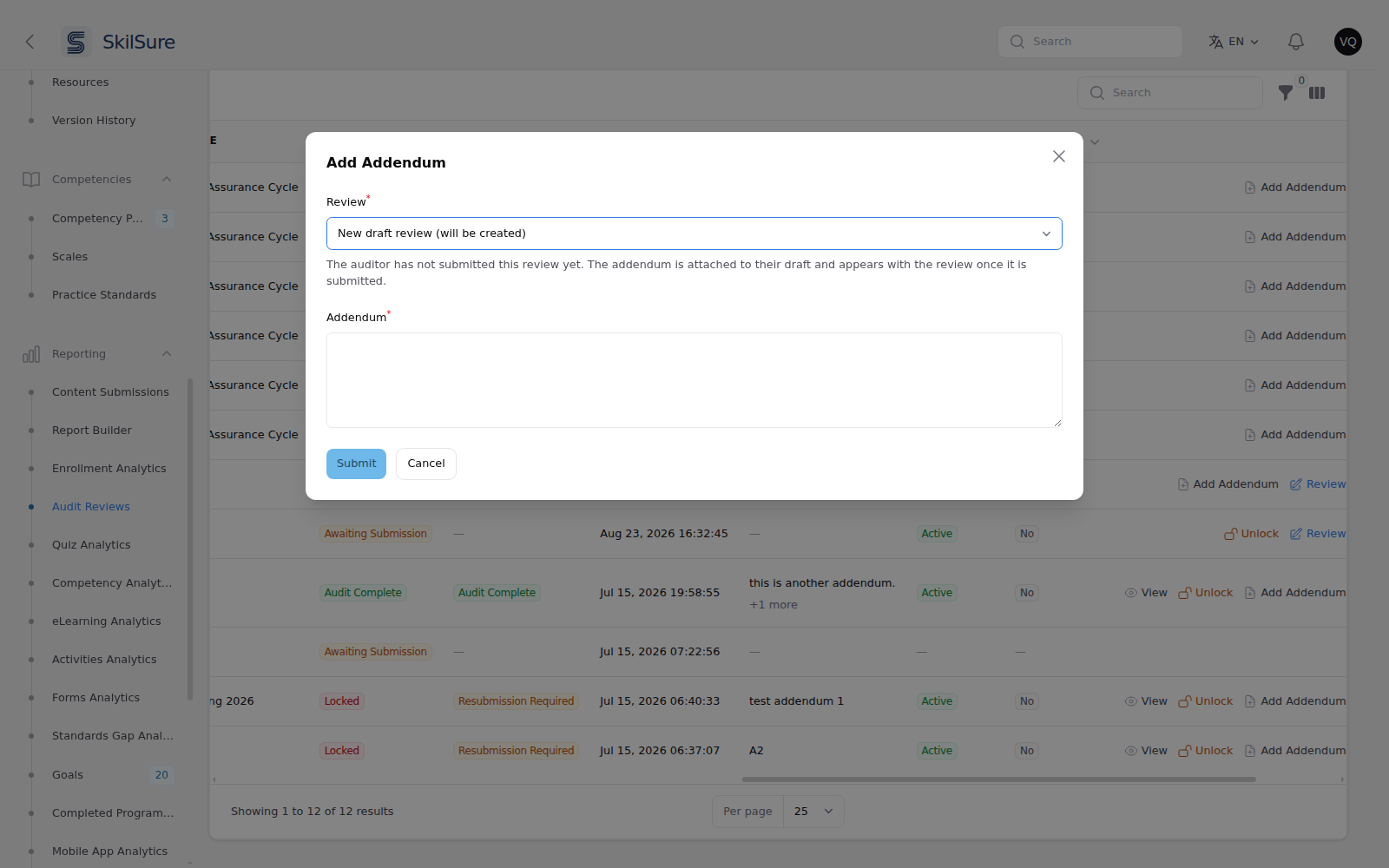Click into the Addendum text area

694,380
